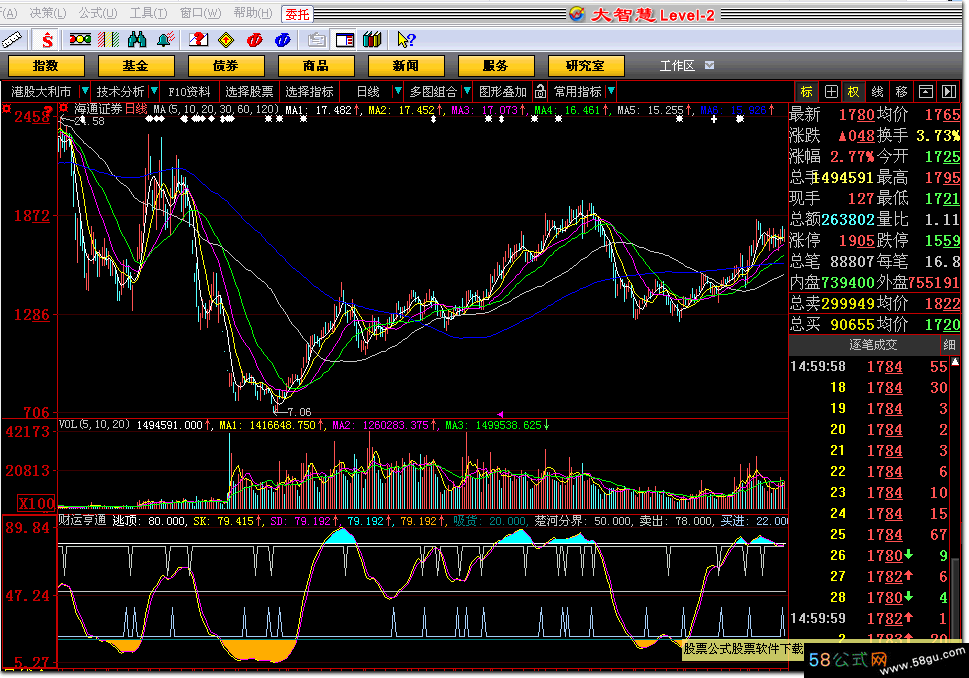Open the 窗口 menu
The image size is (969, 678).
click(x=200, y=13)
